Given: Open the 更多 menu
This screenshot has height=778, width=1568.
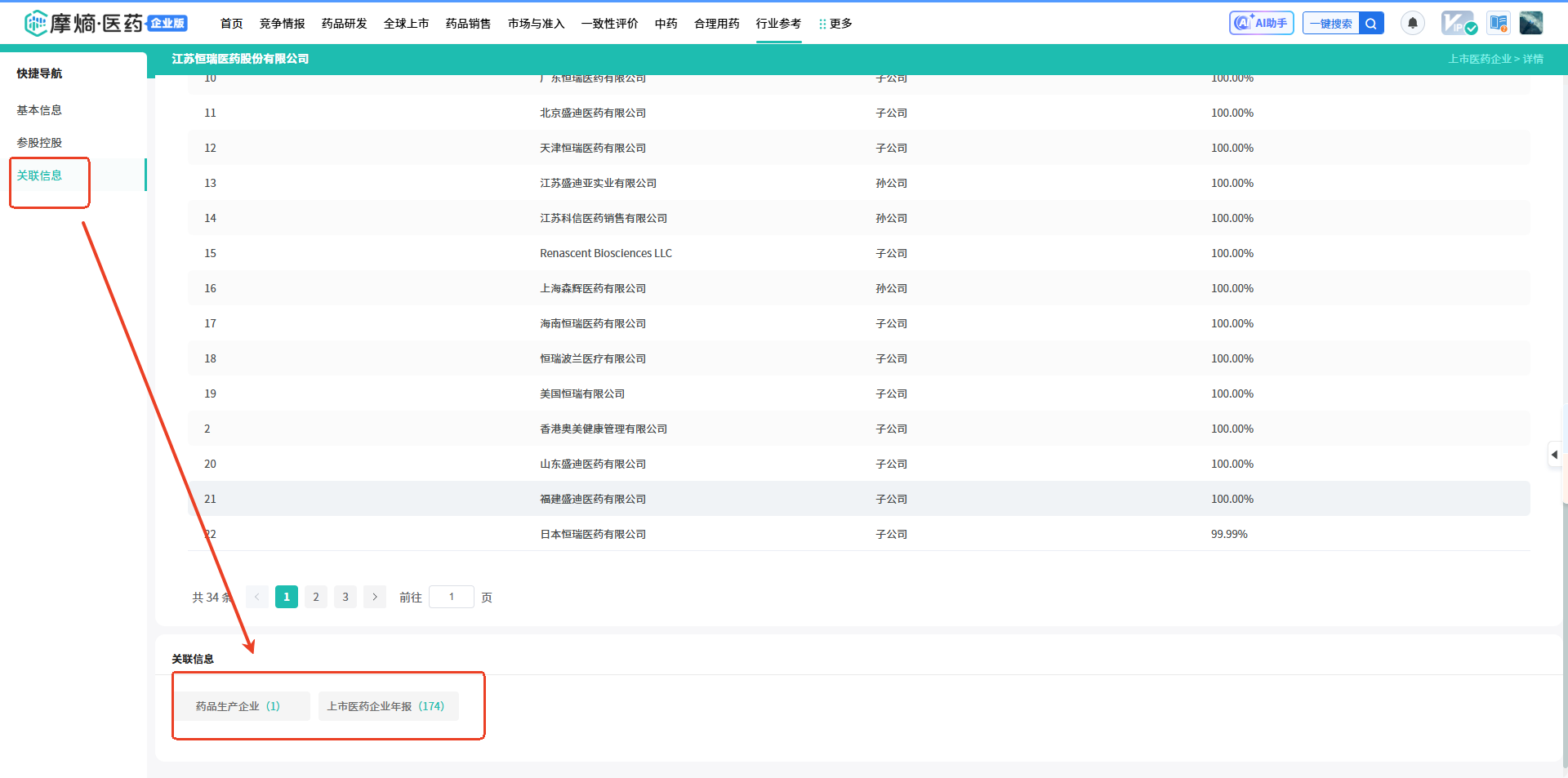Looking at the screenshot, I should tap(835, 24).
